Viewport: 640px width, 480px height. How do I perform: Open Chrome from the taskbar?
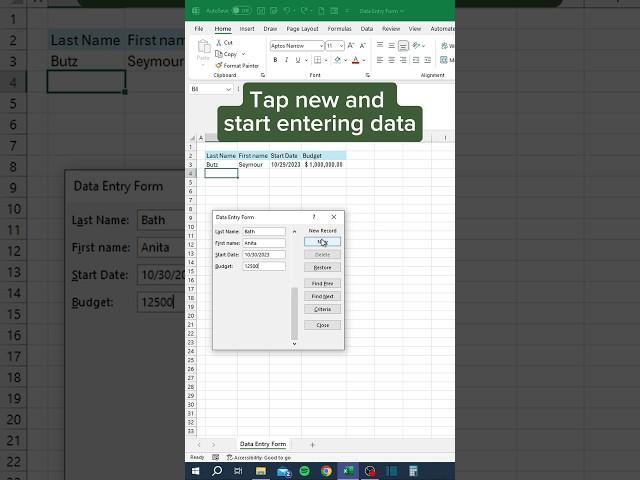326,471
